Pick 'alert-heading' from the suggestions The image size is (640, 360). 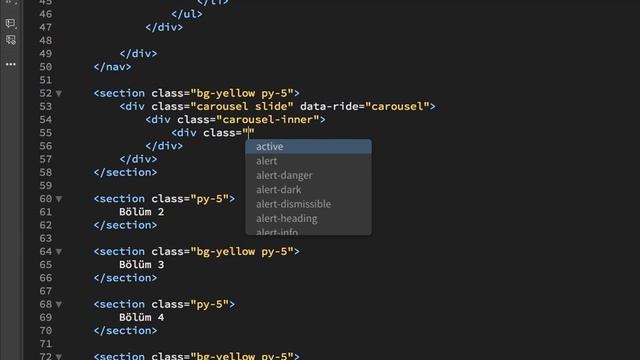click(309, 218)
